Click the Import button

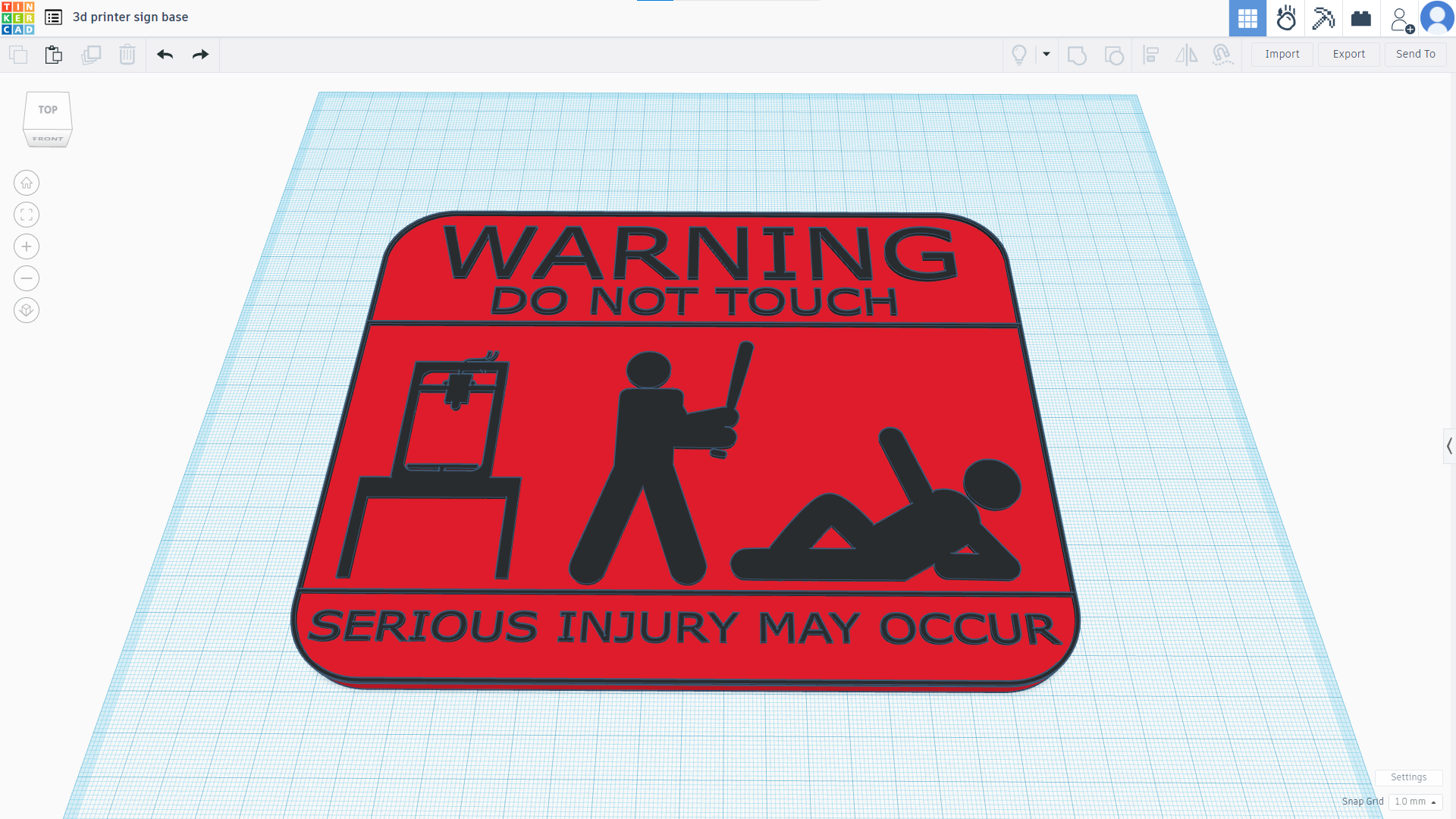[x=1282, y=55]
